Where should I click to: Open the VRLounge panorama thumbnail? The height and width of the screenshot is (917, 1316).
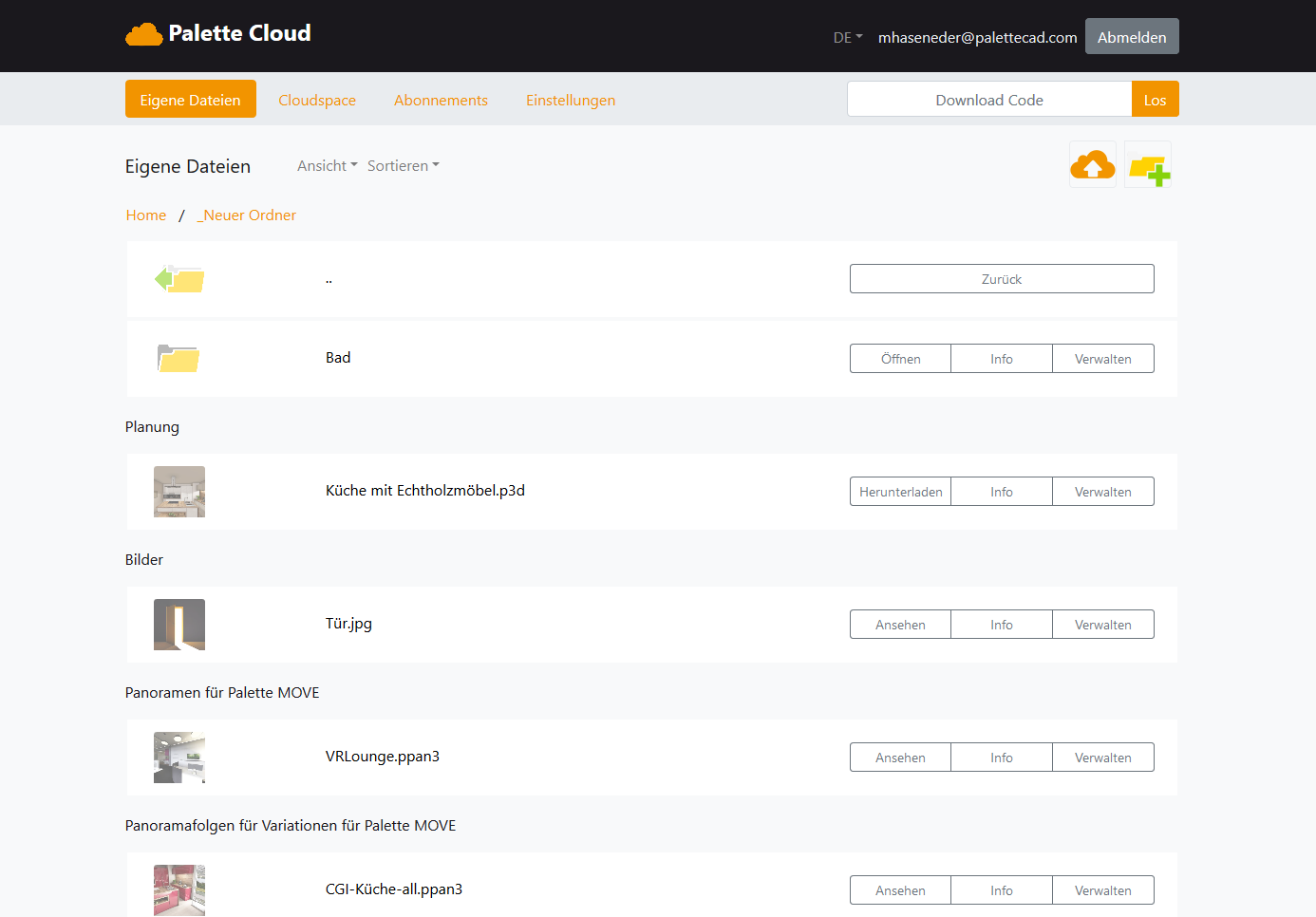(x=179, y=758)
